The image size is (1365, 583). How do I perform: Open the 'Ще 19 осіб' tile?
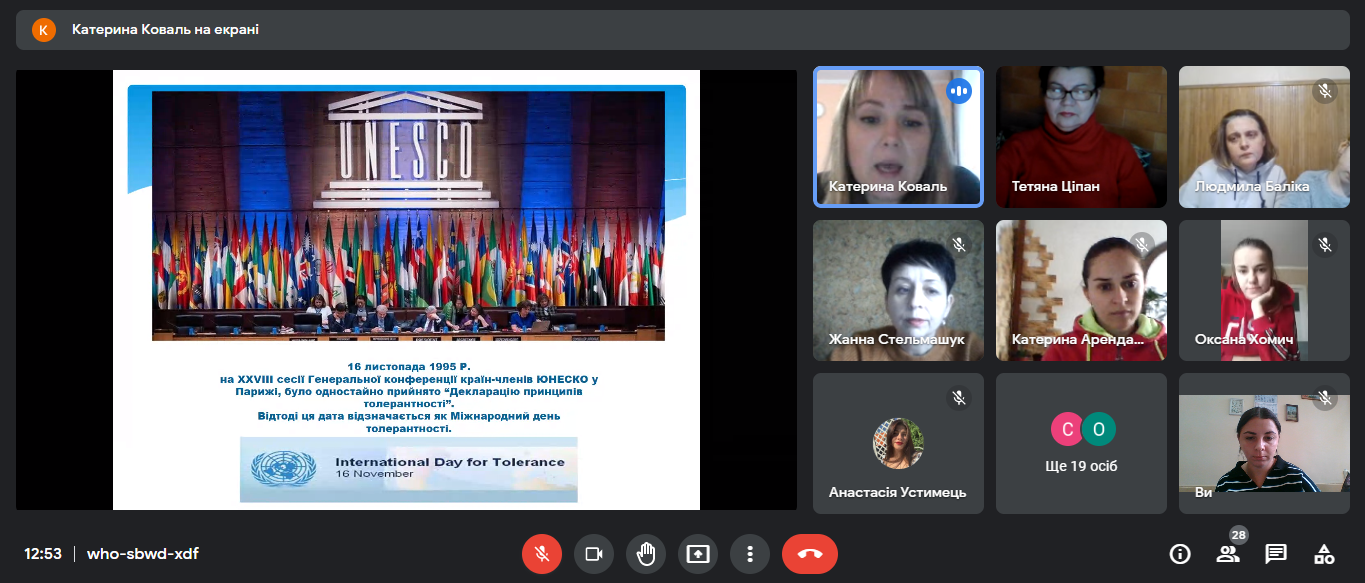click(x=1081, y=443)
